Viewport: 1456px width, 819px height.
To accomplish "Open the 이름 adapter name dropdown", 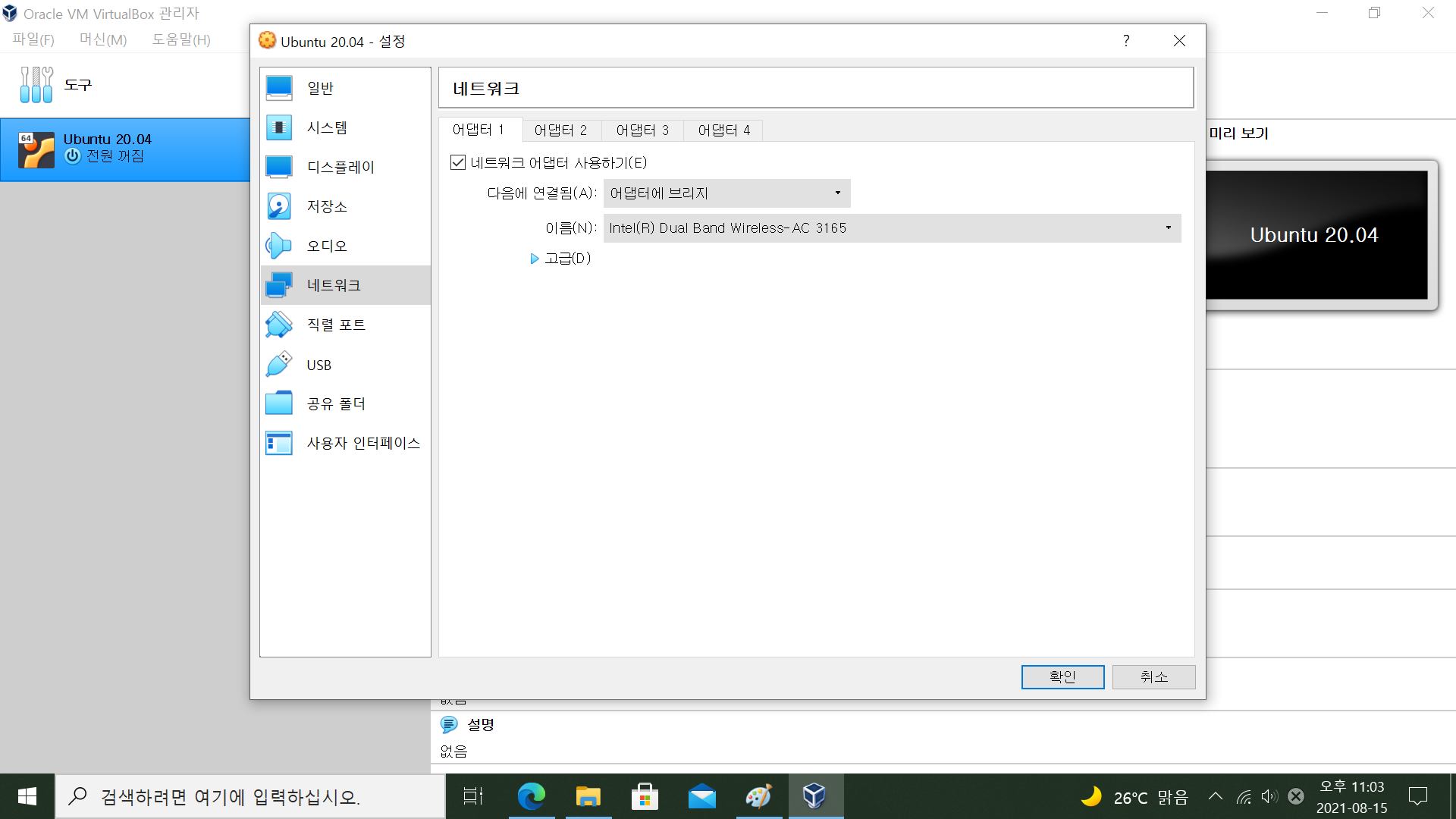I will click(x=892, y=228).
